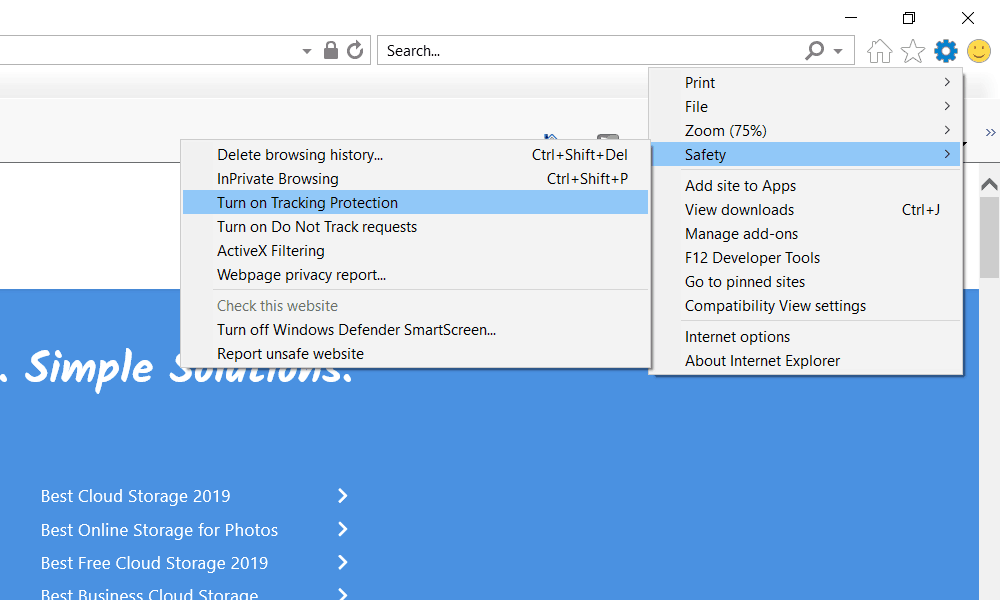The width and height of the screenshot is (1000, 600).
Task: Open Favorites star icon
Action: [x=913, y=51]
